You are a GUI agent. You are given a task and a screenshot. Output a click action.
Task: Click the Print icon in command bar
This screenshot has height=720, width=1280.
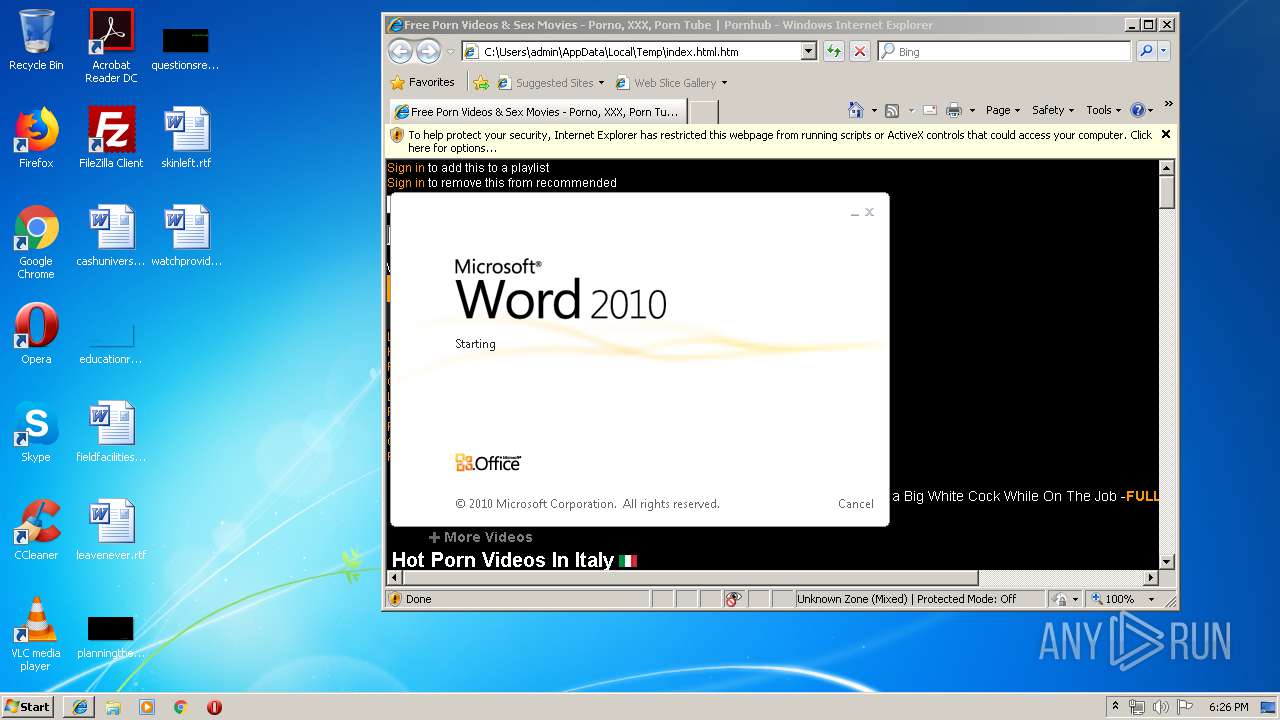[x=953, y=110]
